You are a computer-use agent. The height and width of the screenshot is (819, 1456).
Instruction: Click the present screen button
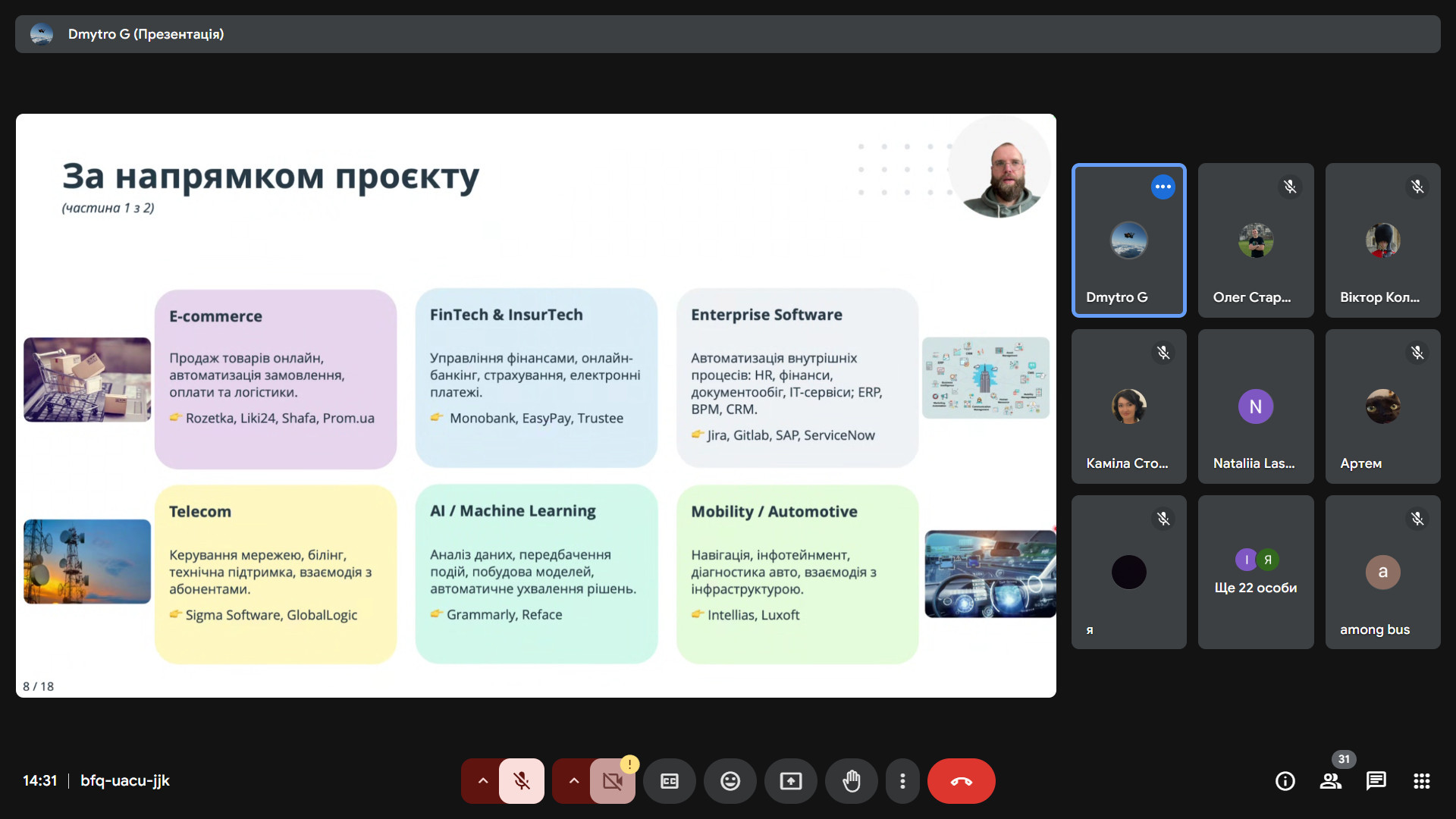(791, 781)
